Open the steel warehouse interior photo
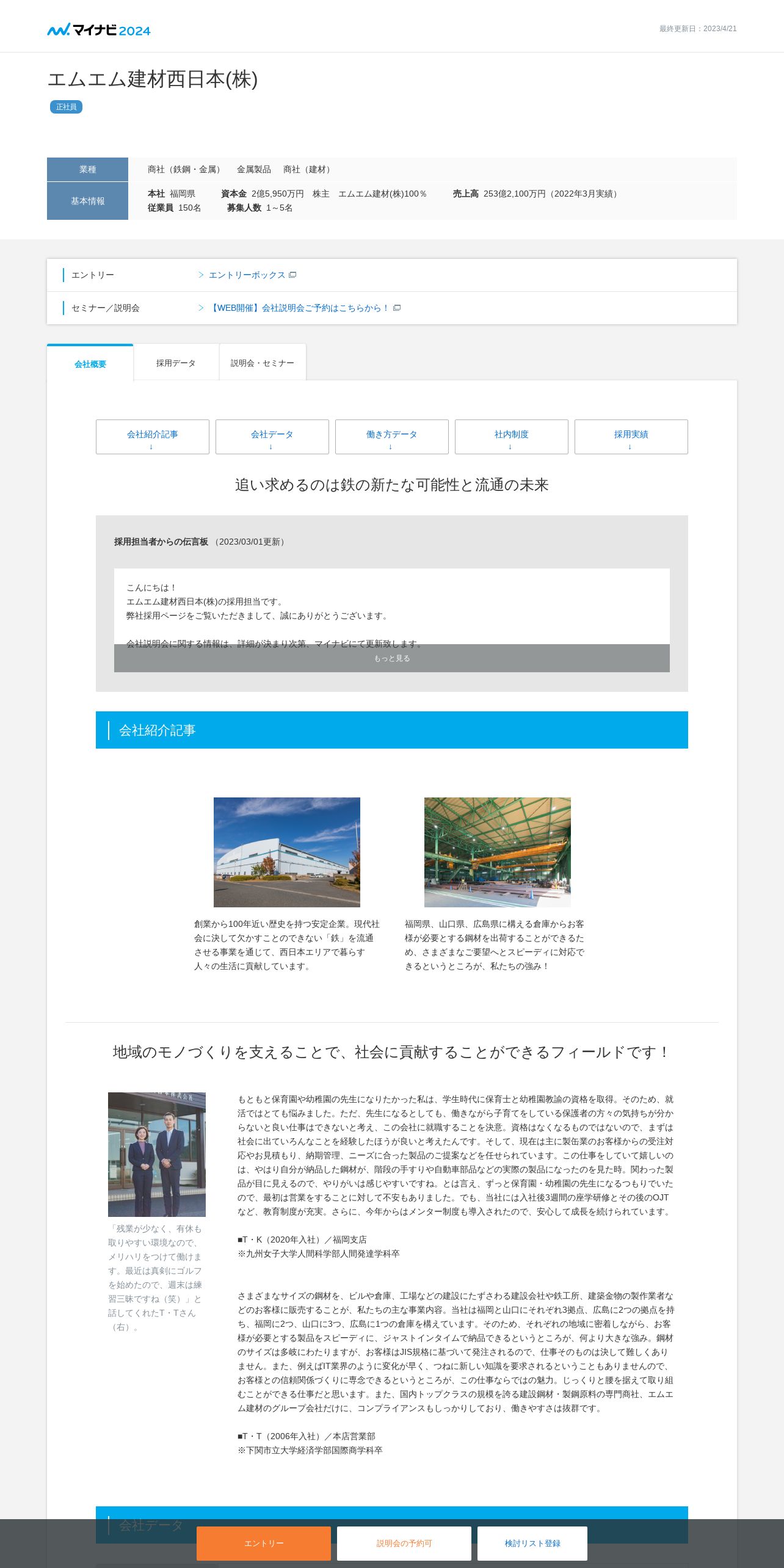784x1568 pixels. pyautogui.click(x=498, y=852)
